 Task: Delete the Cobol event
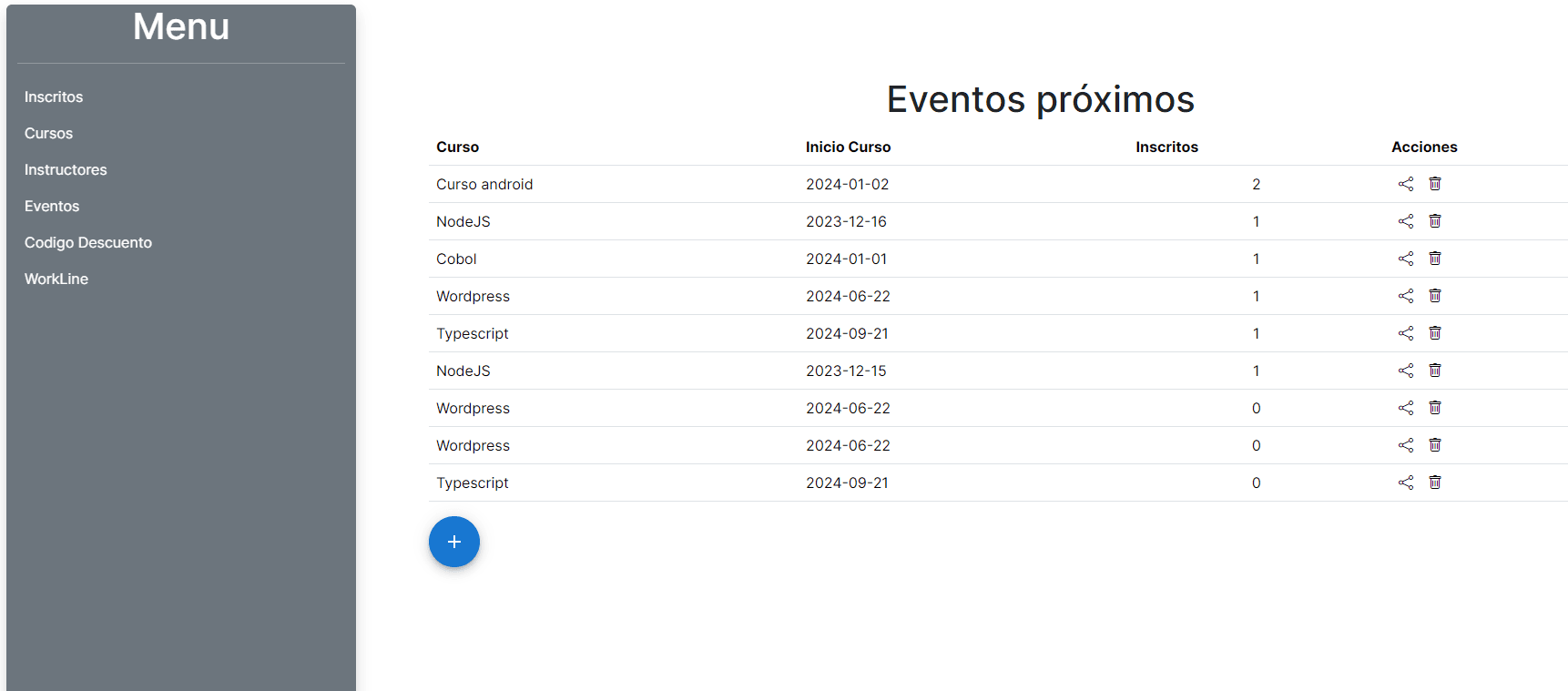coord(1434,259)
